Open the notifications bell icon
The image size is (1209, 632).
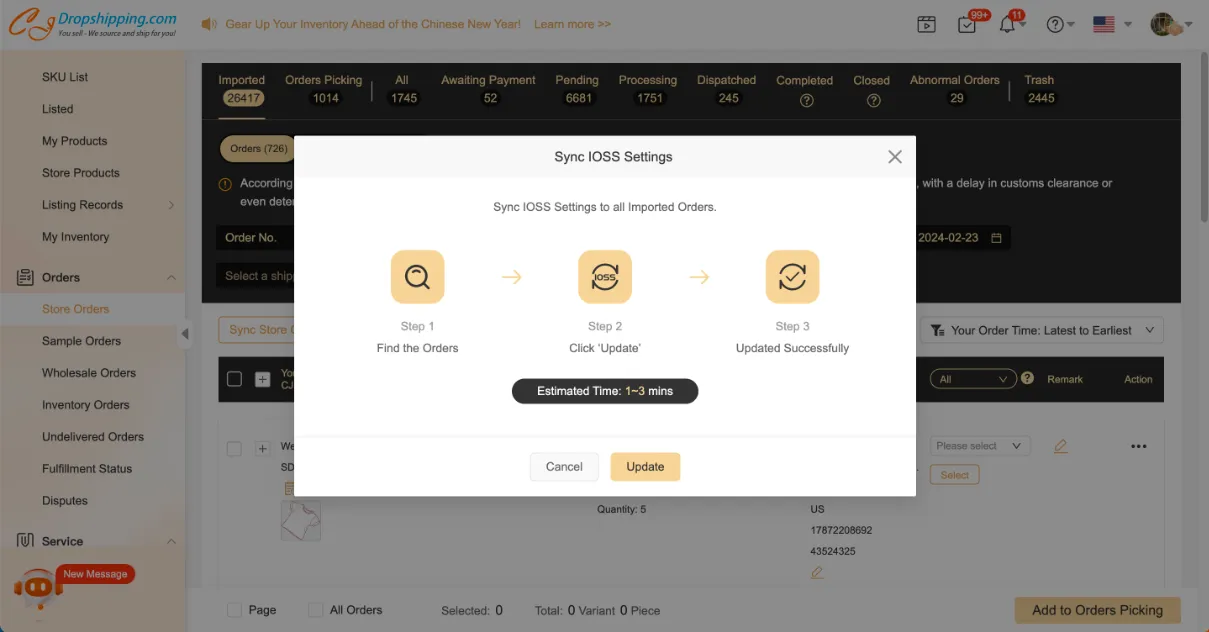(1008, 25)
